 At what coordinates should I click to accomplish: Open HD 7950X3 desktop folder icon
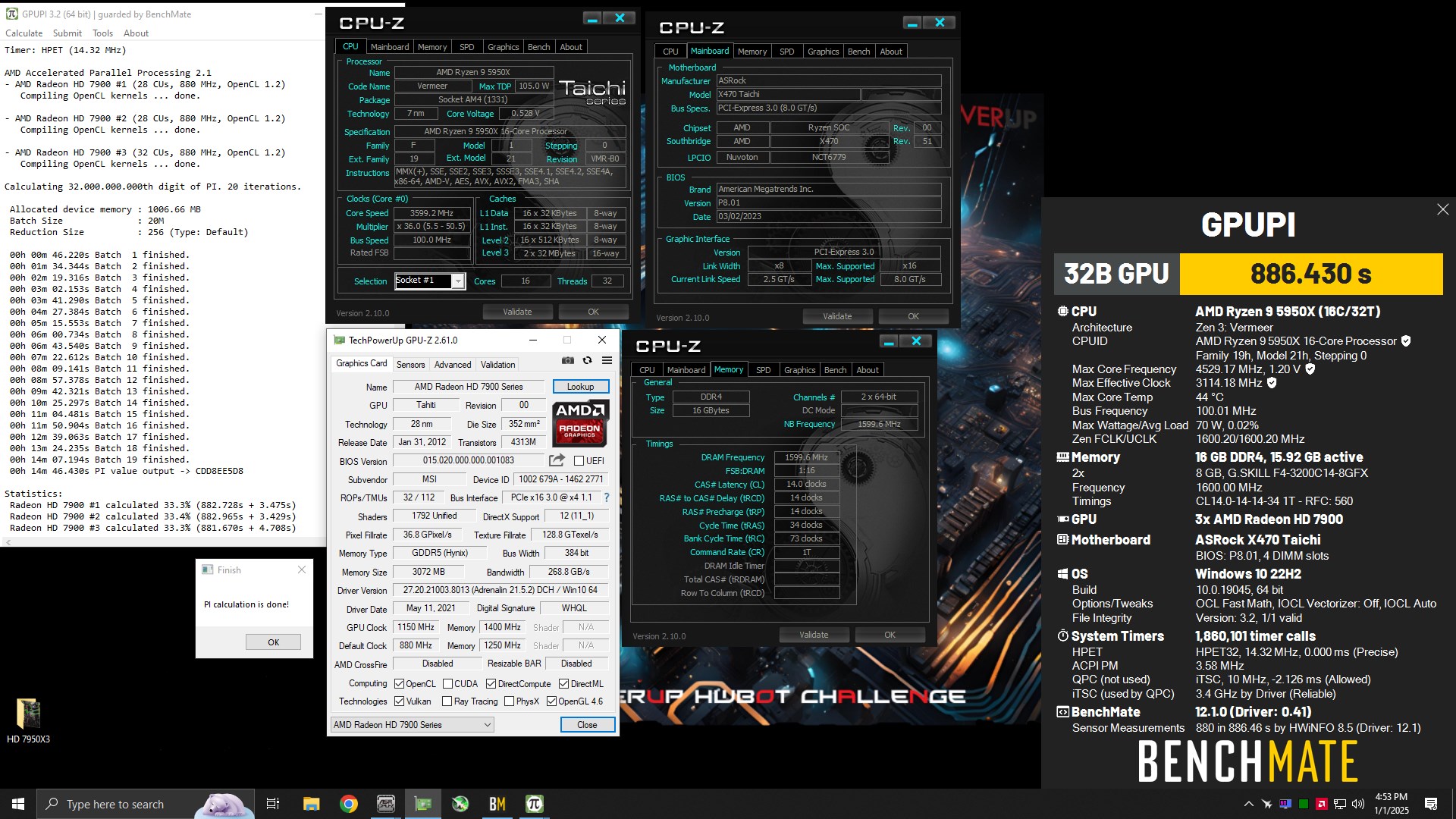(x=28, y=720)
